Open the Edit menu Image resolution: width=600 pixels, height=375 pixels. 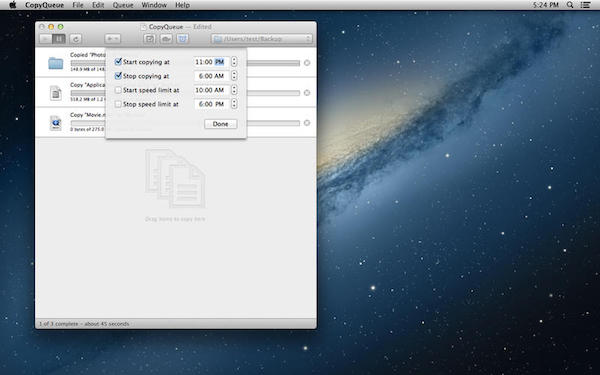tap(98, 5)
